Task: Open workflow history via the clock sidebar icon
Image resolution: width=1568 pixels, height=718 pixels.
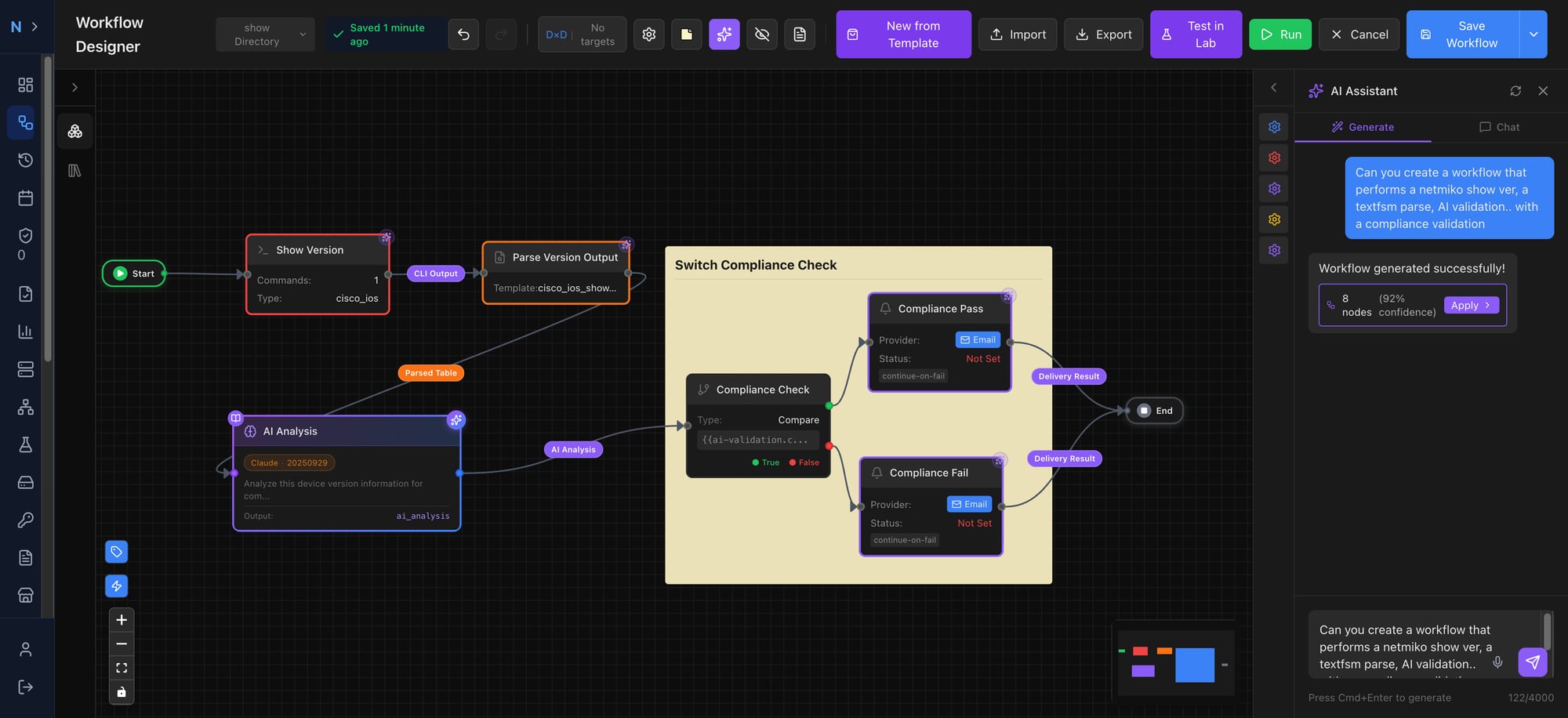Action: pyautogui.click(x=24, y=160)
